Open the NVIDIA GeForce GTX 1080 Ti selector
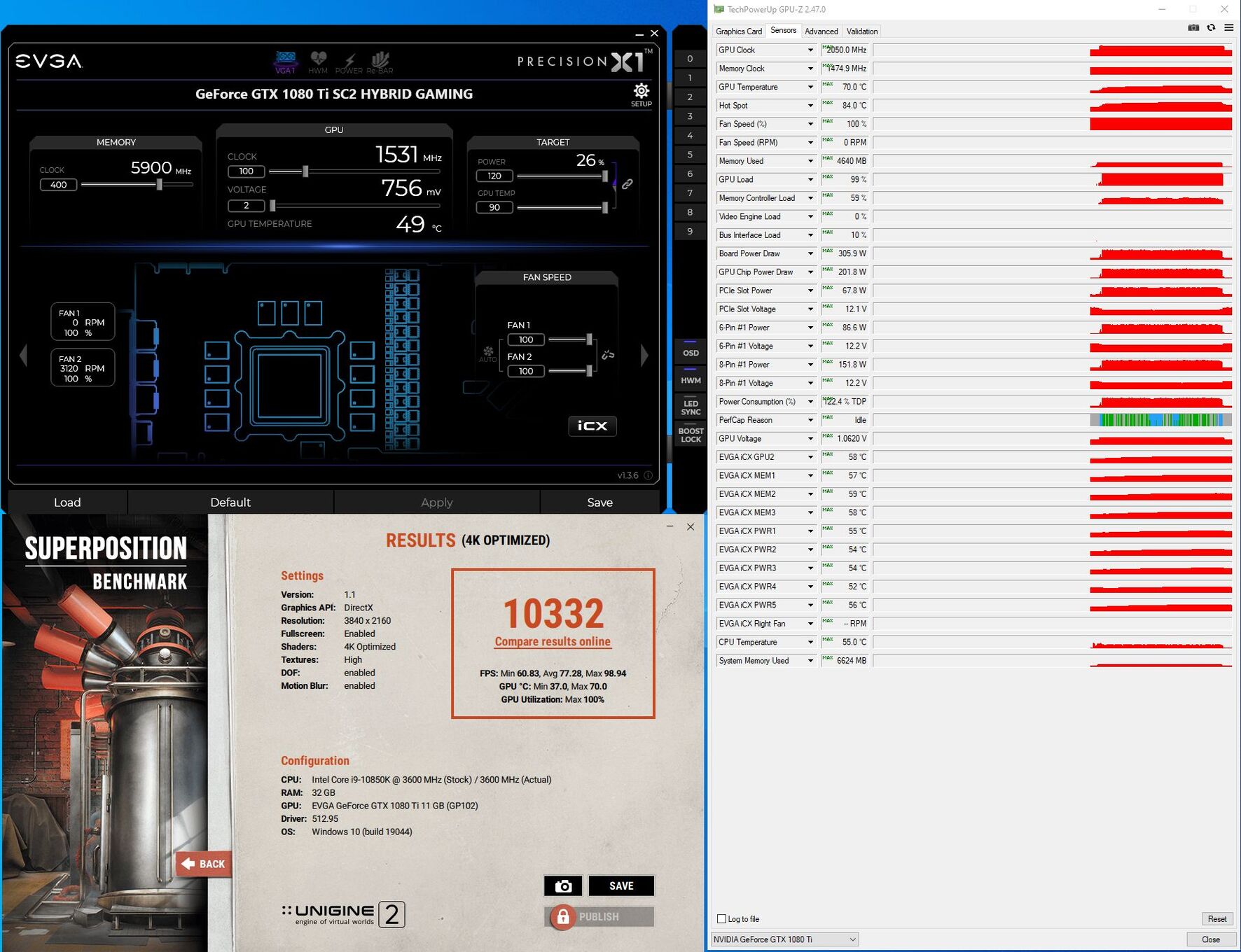This screenshot has width=1241, height=952. pos(785,939)
